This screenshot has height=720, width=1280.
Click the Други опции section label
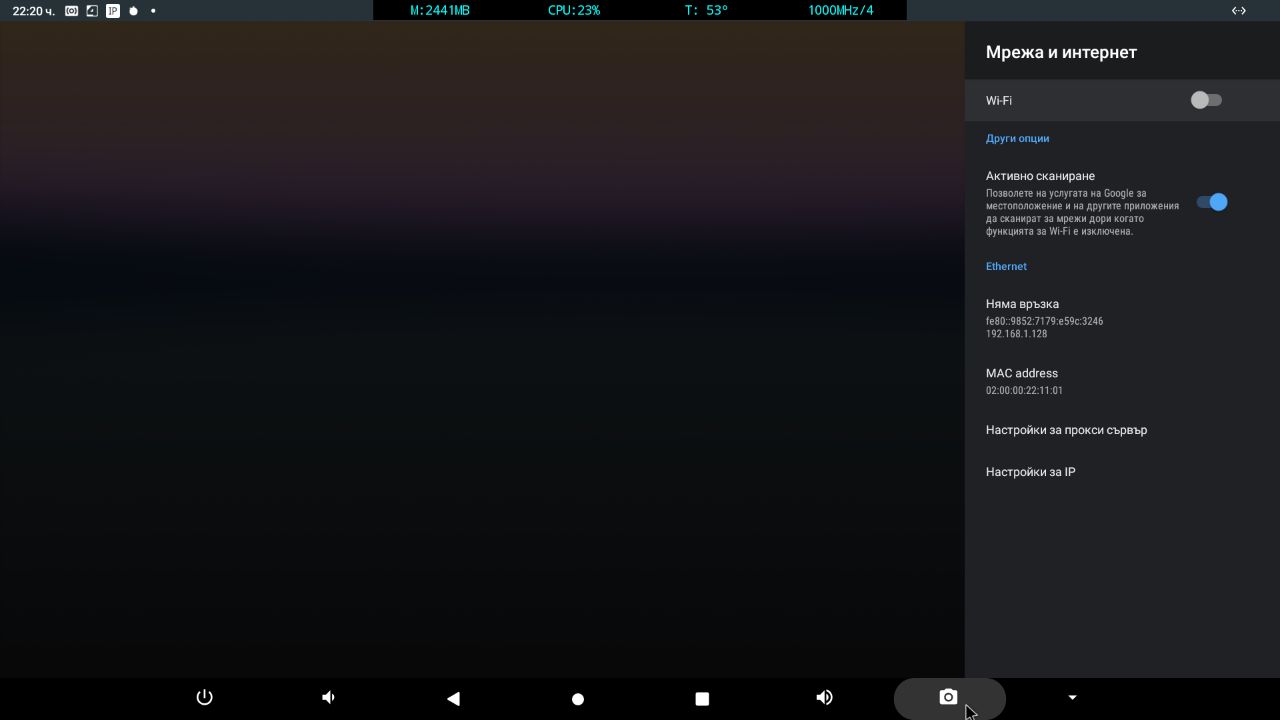[1017, 139]
